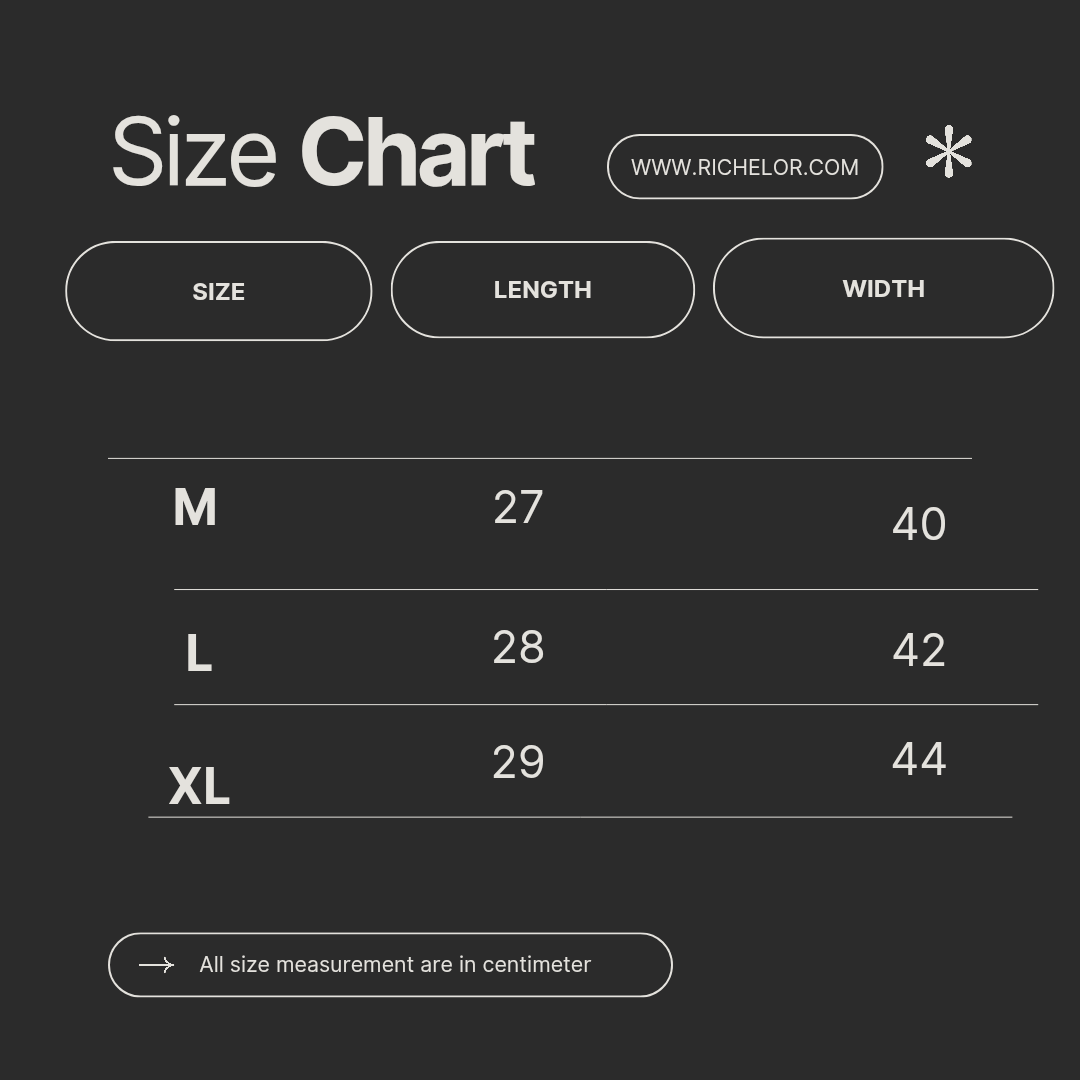Click the asterisk star icon
Viewport: 1080px width, 1080px height.
[948, 152]
